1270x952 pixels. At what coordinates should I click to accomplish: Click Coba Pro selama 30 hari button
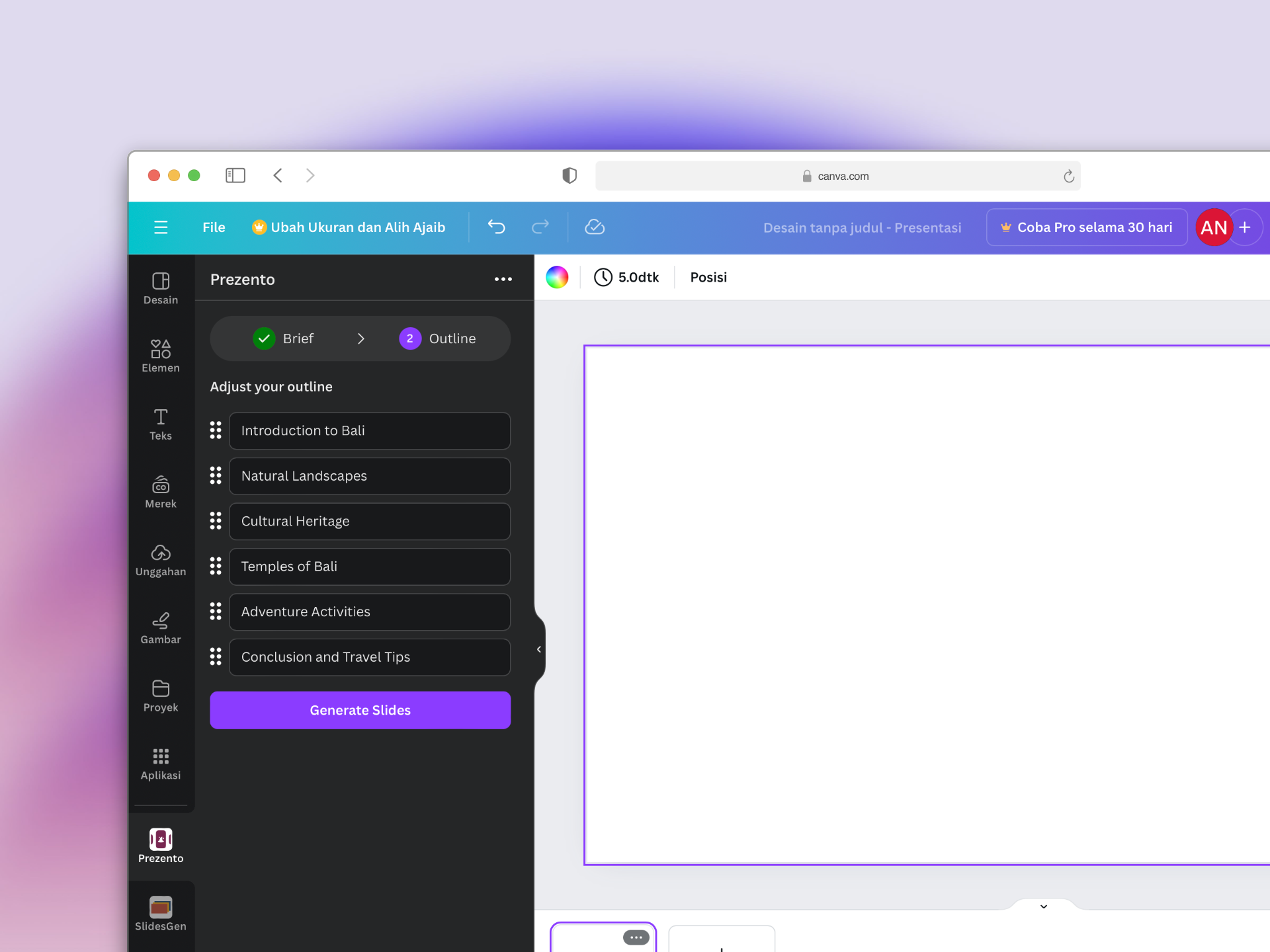[1086, 227]
